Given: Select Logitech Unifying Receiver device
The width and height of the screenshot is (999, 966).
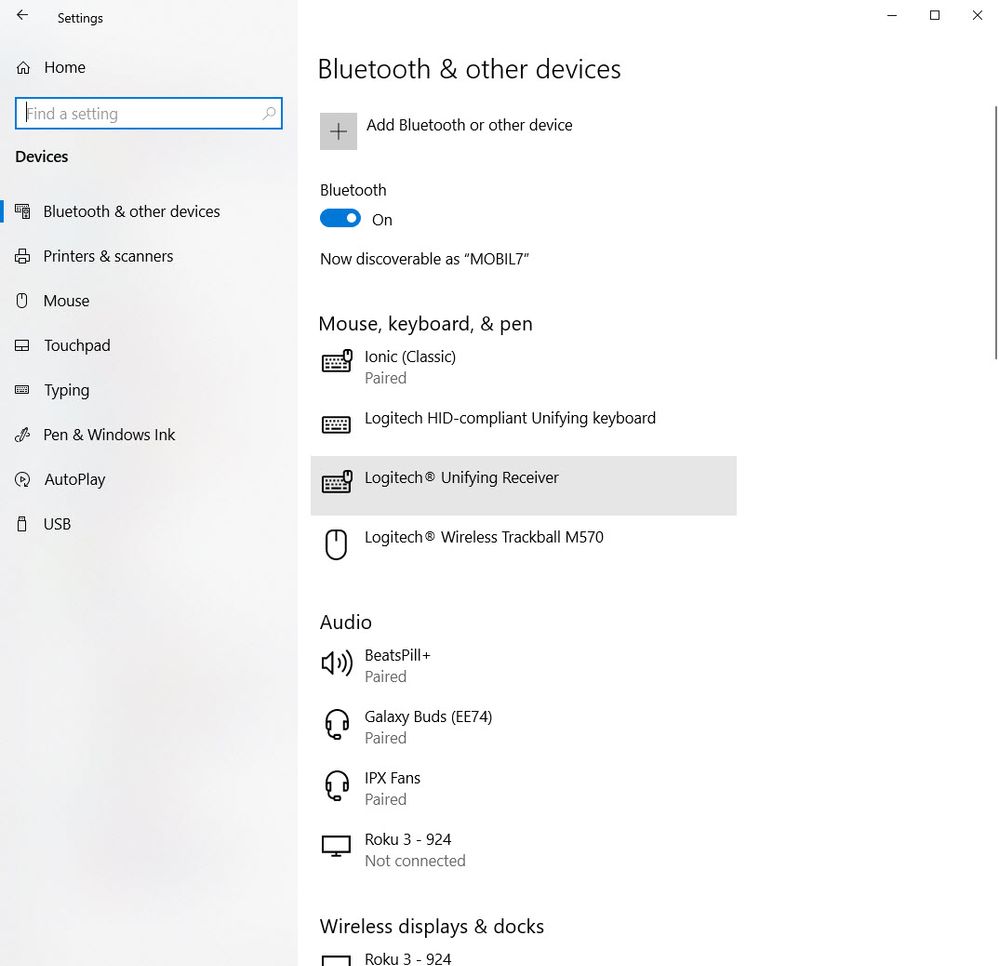Looking at the screenshot, I should coord(523,486).
